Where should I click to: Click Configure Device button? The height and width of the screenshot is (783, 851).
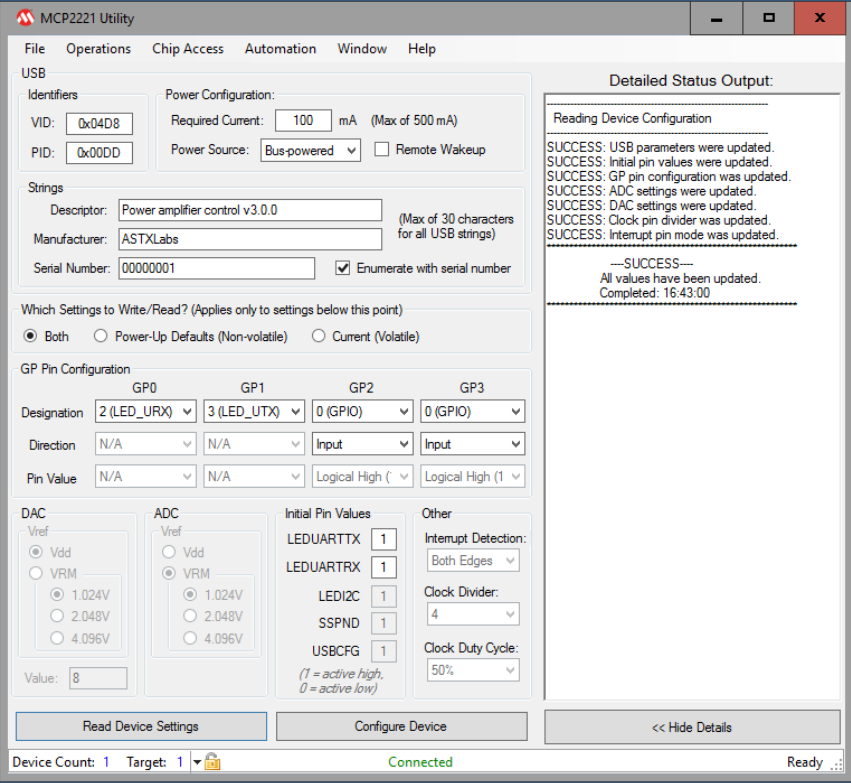click(401, 726)
